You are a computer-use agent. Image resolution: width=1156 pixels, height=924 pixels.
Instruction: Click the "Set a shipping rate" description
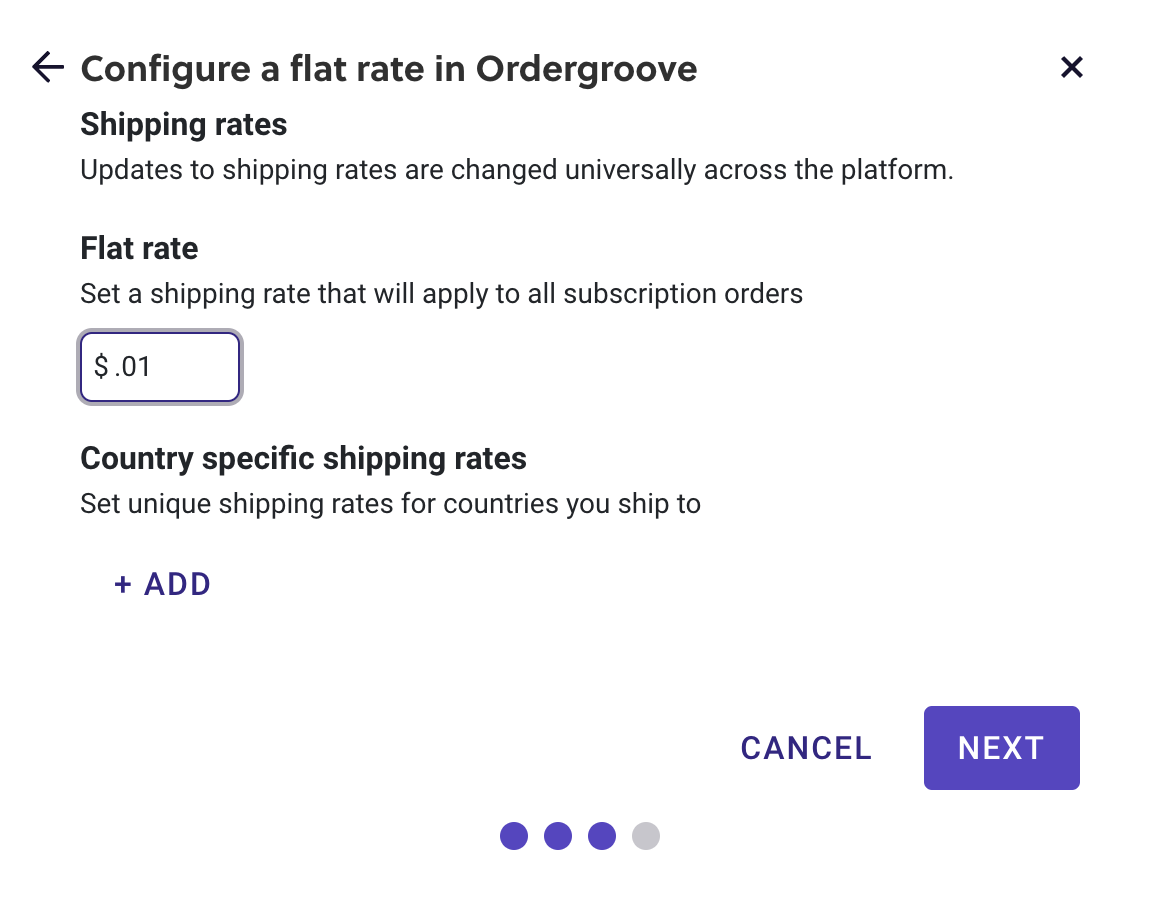coord(441,294)
